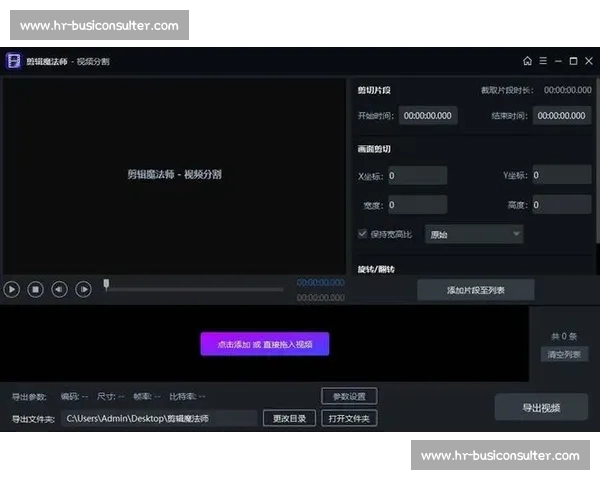The height and width of the screenshot is (480, 600).
Task: Open the hamburger menu icon
Action: (543, 61)
